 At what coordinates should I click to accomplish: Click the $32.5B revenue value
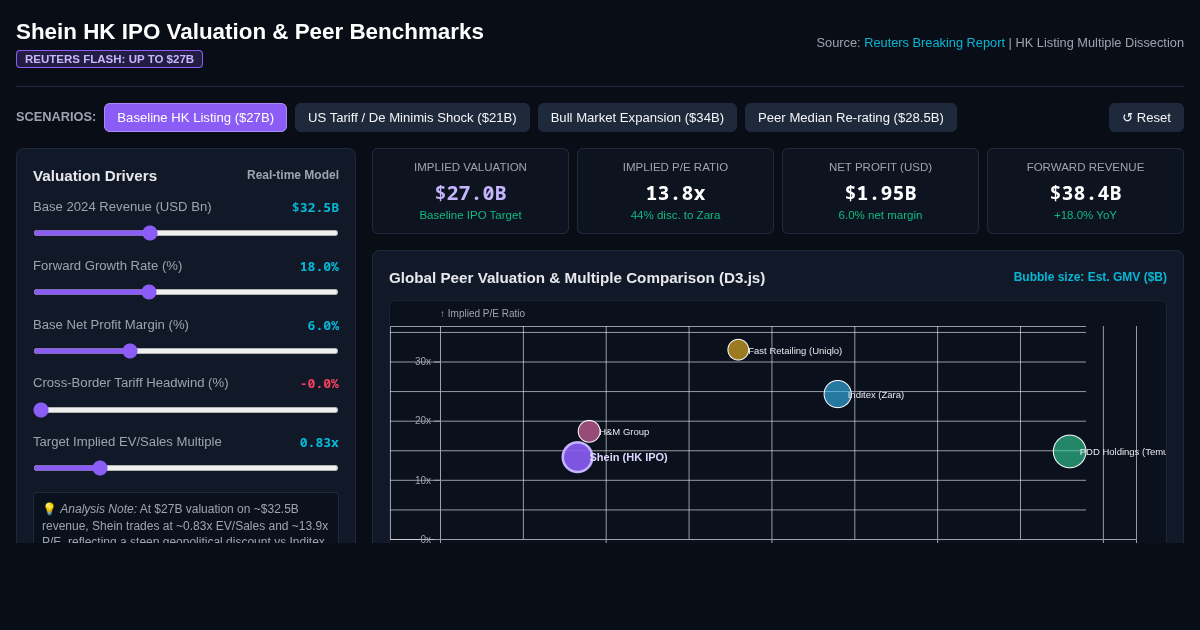coord(315,208)
